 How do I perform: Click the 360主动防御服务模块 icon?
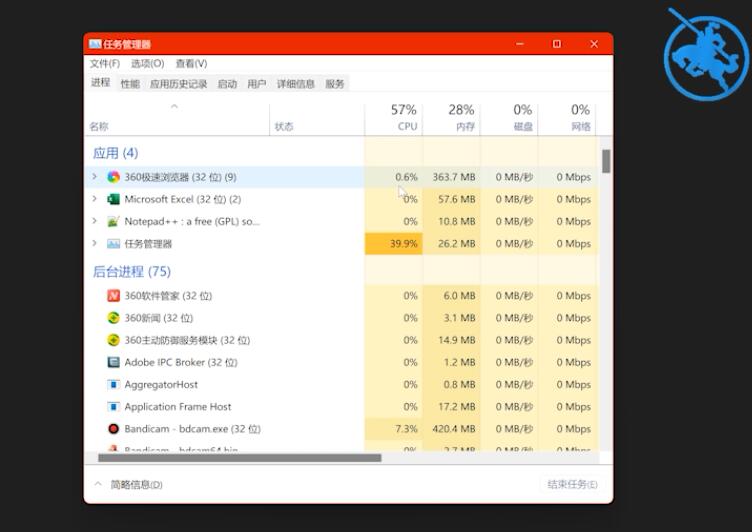point(114,340)
